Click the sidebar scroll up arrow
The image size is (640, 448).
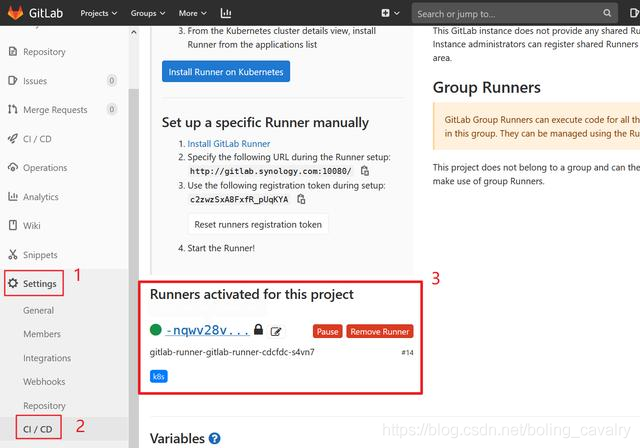click(x=133, y=32)
